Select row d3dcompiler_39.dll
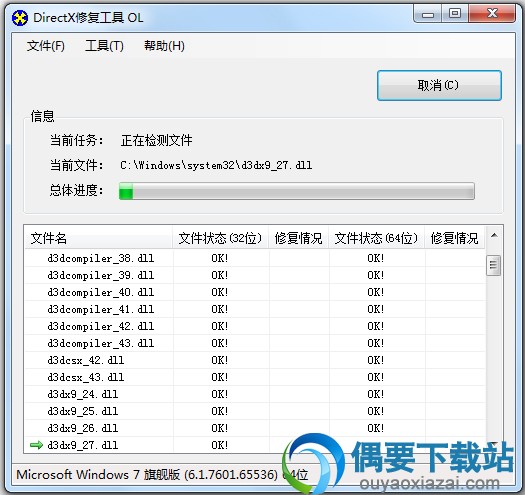The width and height of the screenshot is (525, 495). pyautogui.click(x=255, y=275)
